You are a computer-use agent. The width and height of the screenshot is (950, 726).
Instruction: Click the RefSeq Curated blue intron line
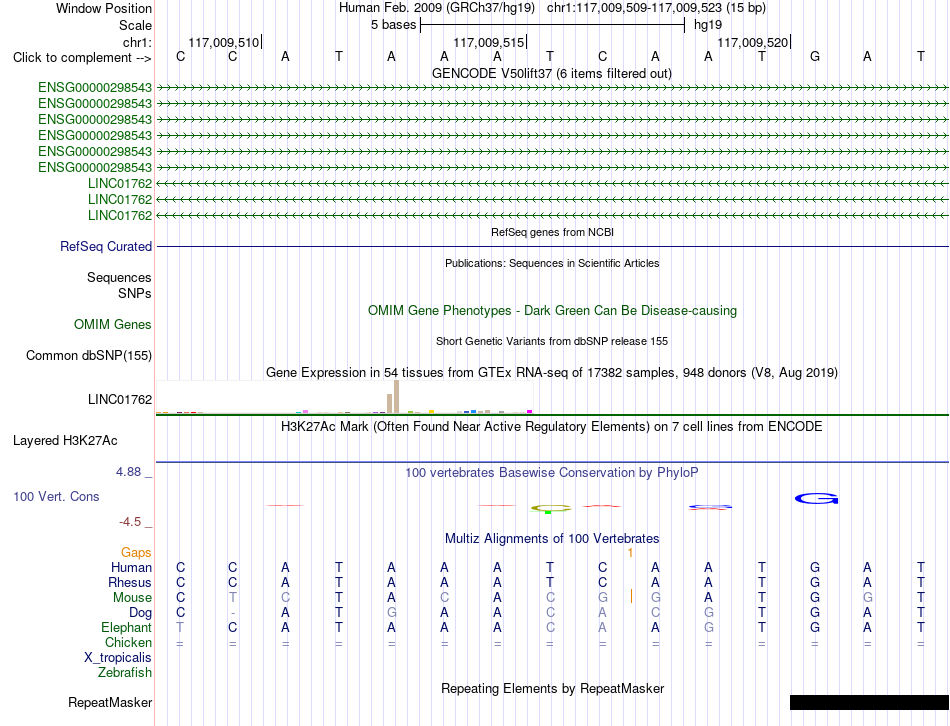(x=552, y=247)
